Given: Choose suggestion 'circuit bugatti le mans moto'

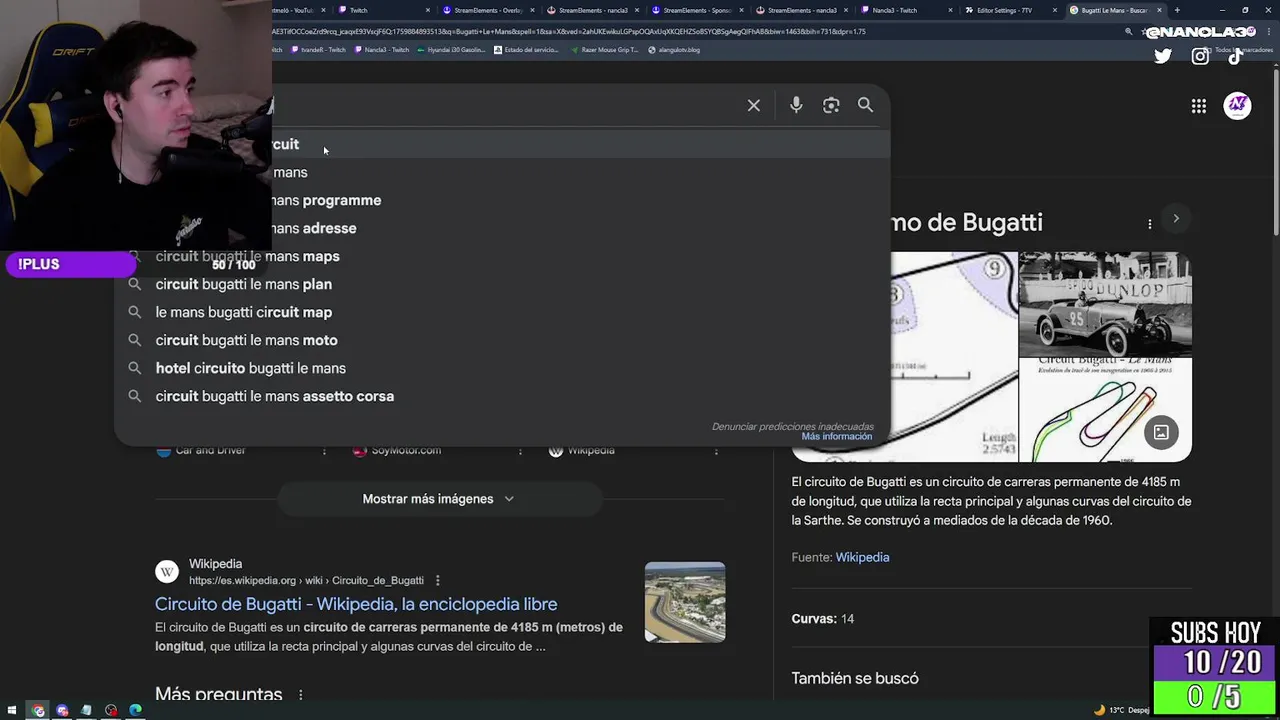Looking at the screenshot, I should coord(502,340).
